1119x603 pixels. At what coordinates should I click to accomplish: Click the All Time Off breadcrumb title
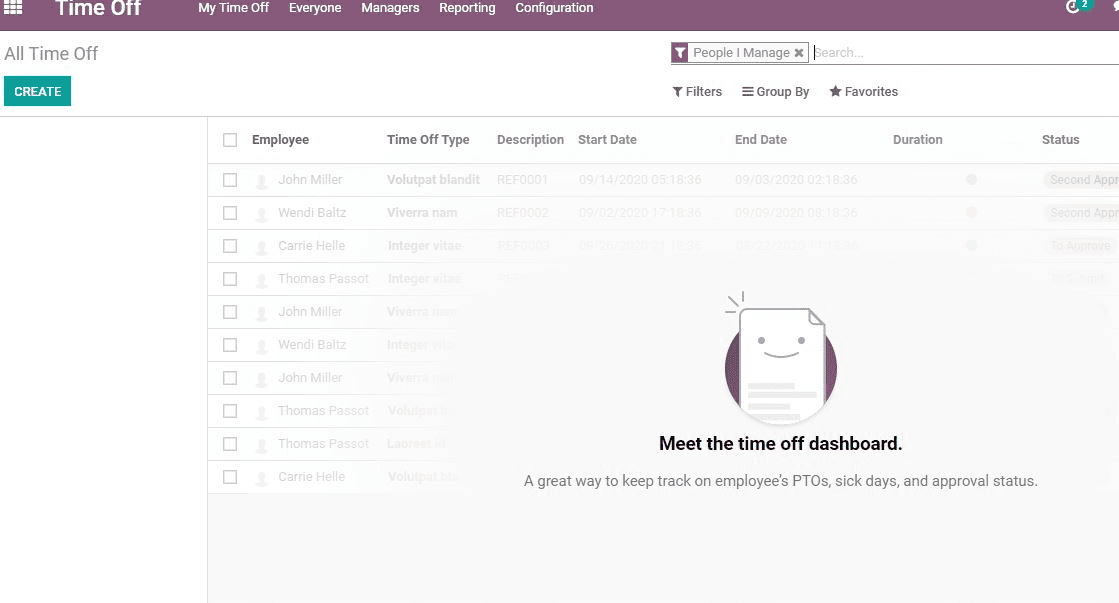pyautogui.click(x=51, y=54)
